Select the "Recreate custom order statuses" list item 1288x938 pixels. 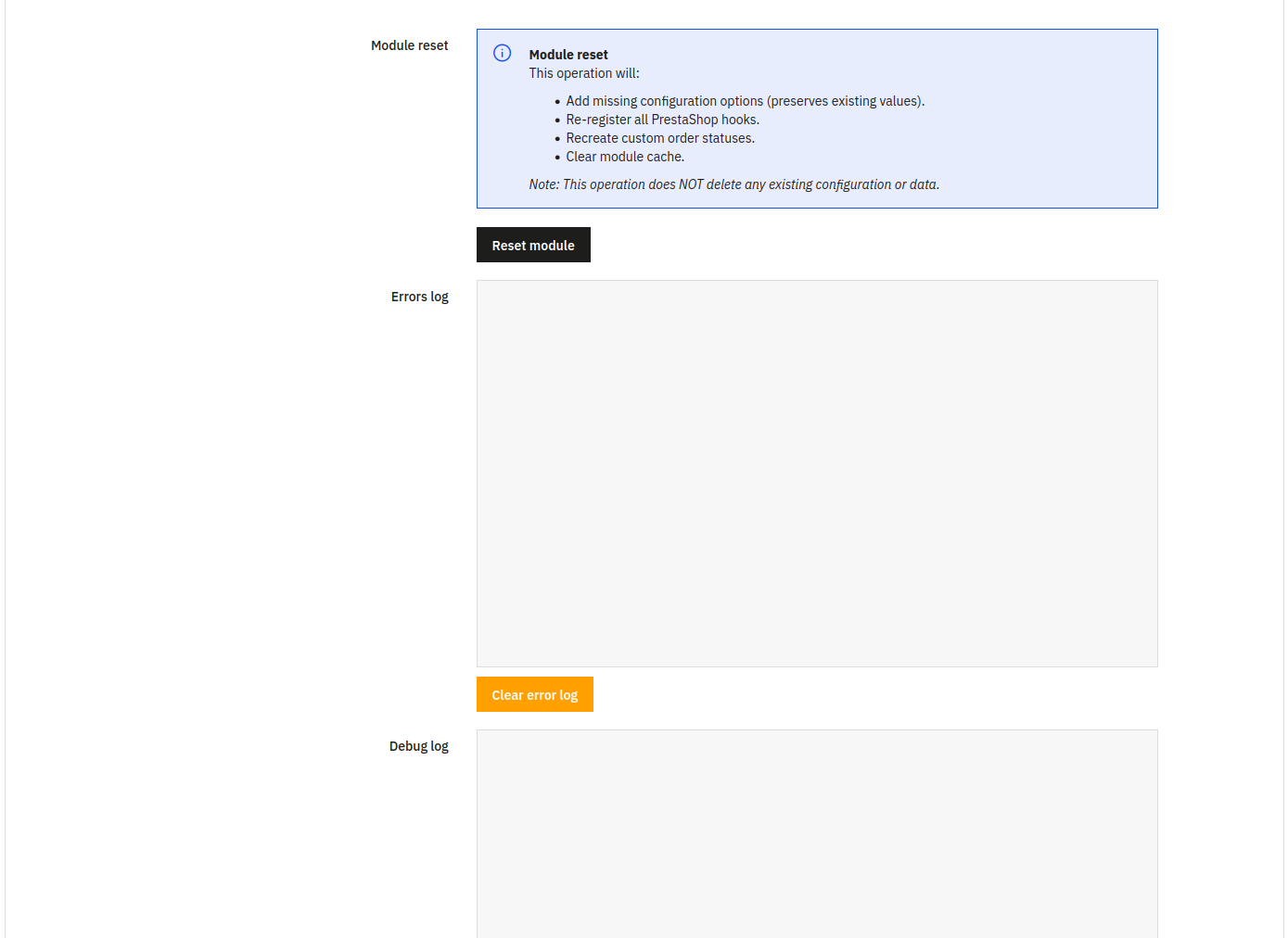point(659,138)
